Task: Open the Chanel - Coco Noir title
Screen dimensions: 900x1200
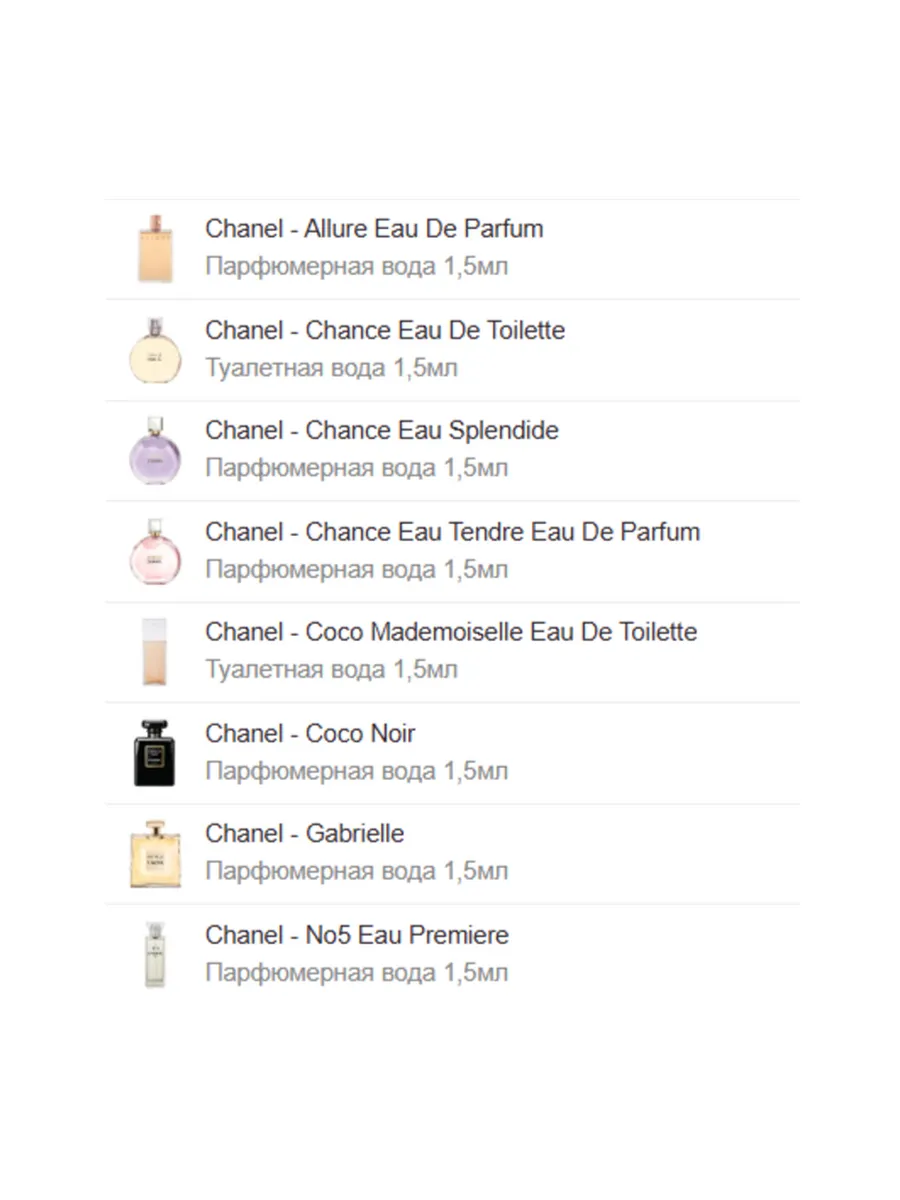Action: click(x=310, y=734)
